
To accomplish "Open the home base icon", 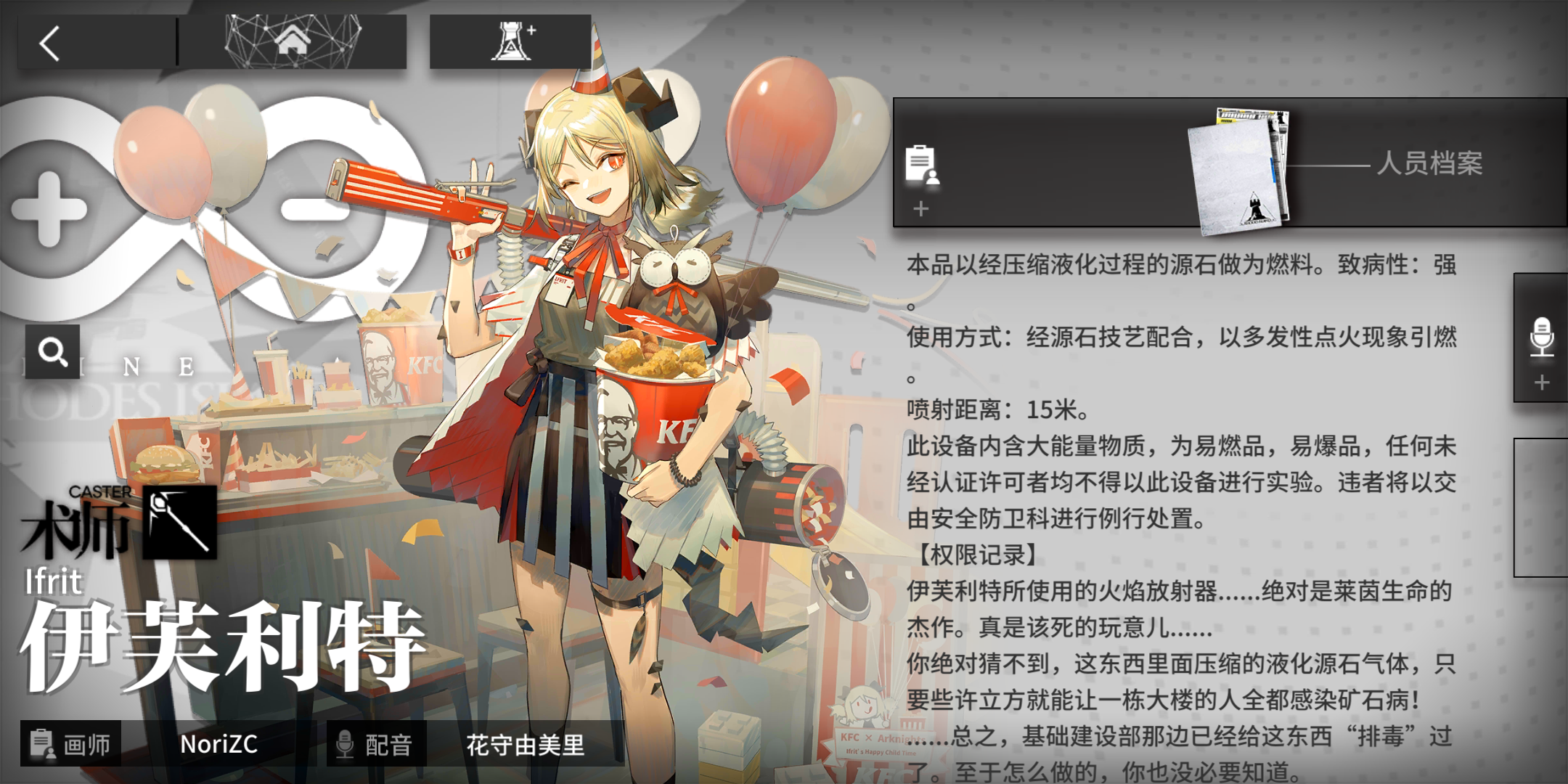I will click(x=292, y=42).
